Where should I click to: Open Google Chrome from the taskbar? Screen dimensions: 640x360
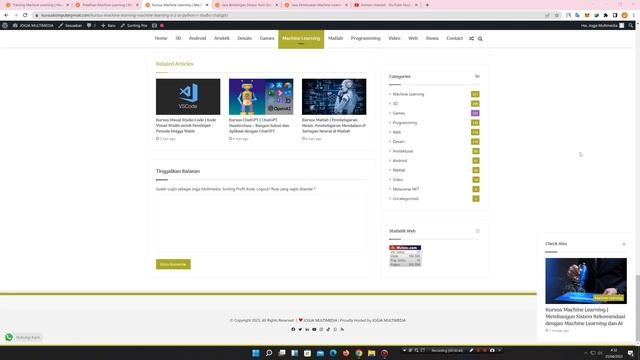tap(359, 353)
